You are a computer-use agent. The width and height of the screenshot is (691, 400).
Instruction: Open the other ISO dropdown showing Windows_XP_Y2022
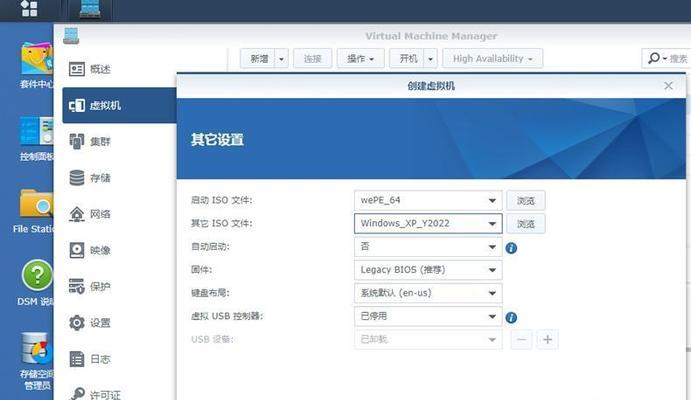coord(428,223)
